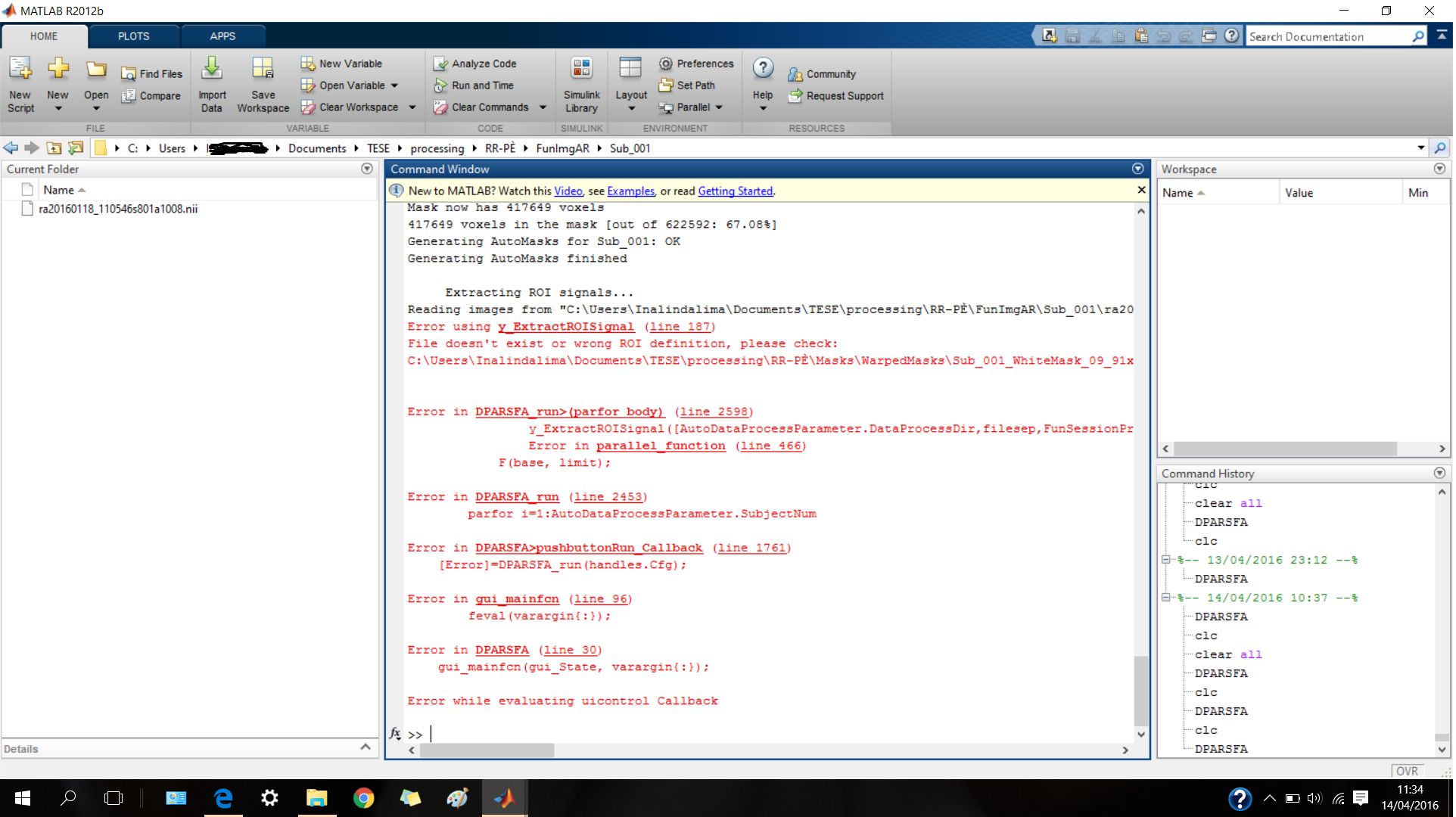This screenshot has width=1456, height=817.
Task: Expand the Details panel
Action: coord(366,747)
